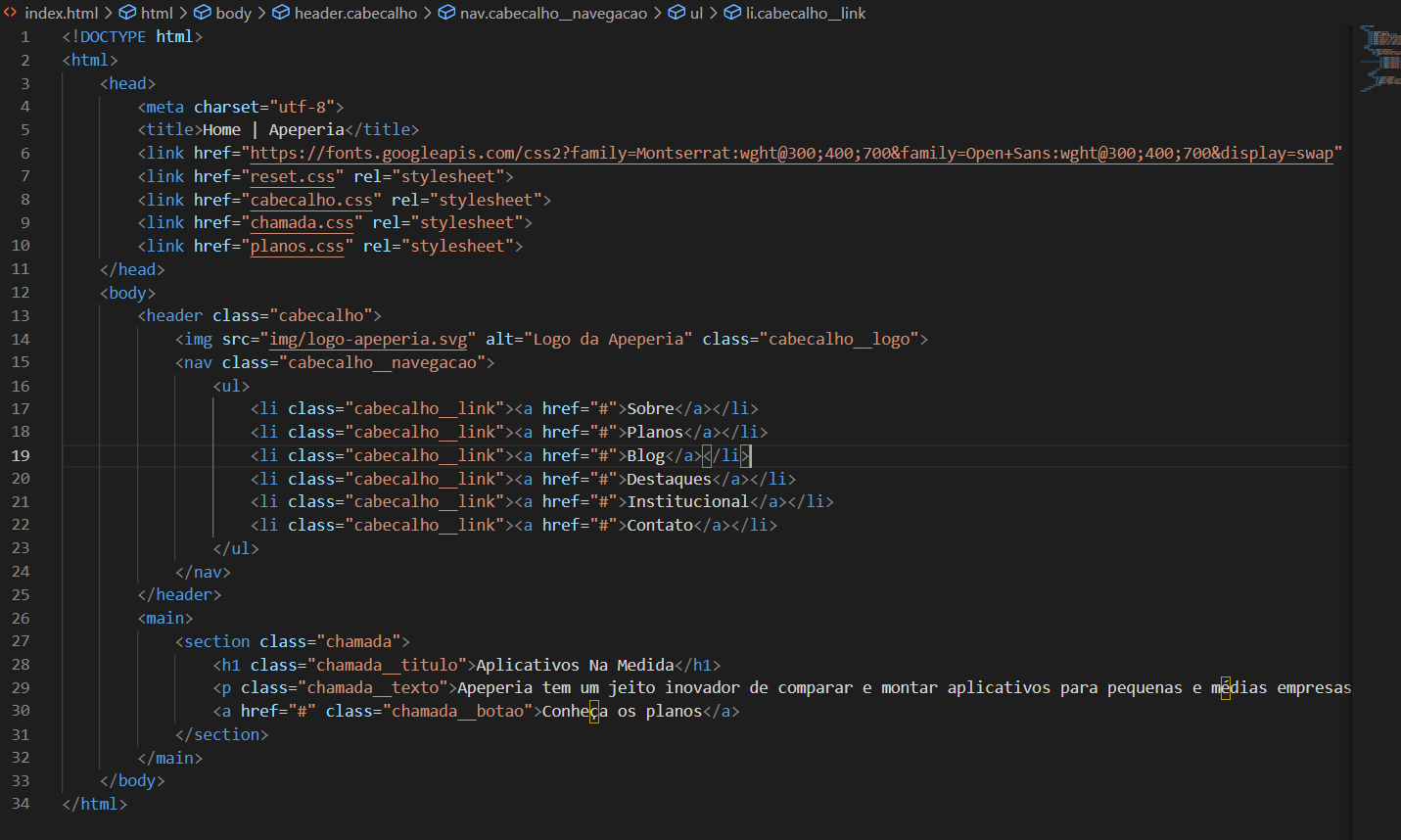
Task: Follow the img/logo-apeperia.svg path link
Action: tap(368, 339)
